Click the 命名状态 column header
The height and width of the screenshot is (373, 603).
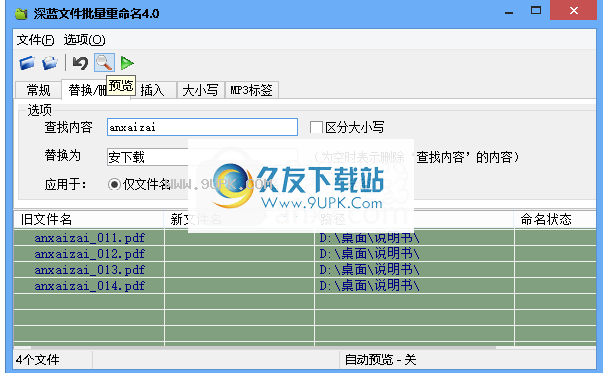pyautogui.click(x=555, y=220)
